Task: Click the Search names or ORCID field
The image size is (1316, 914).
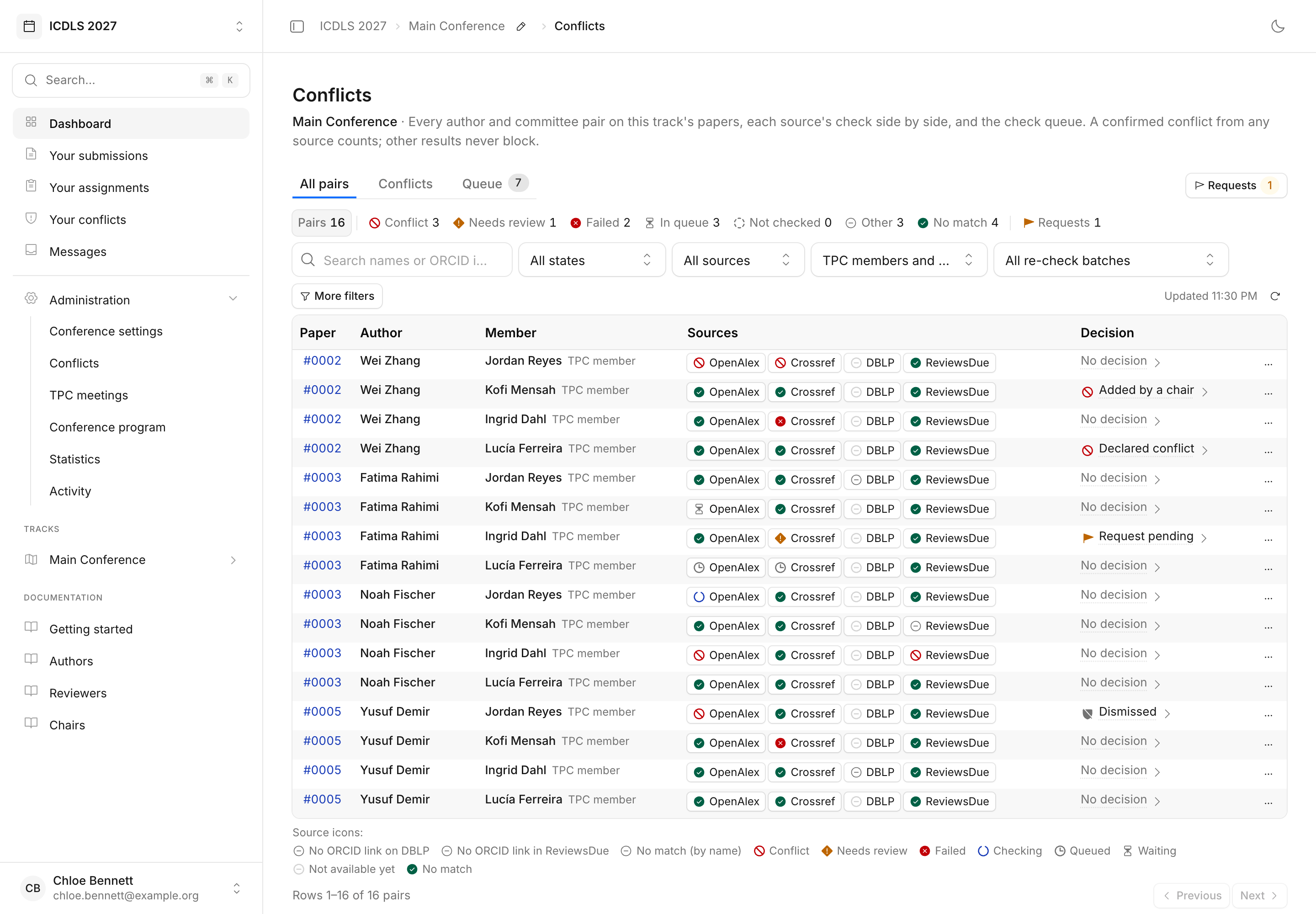Action: click(402, 260)
